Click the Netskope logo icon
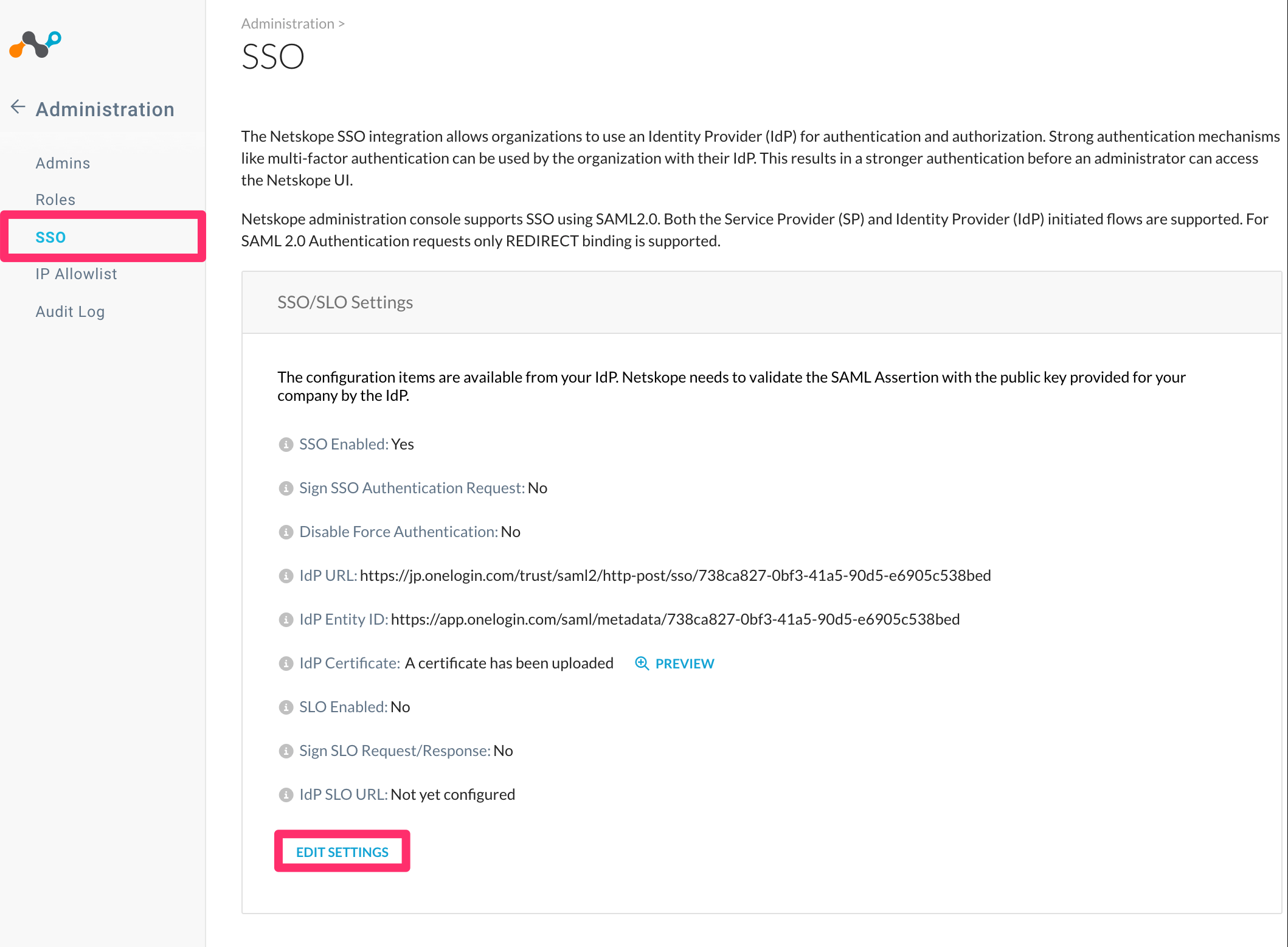The width and height of the screenshot is (1288, 947). coord(35,44)
